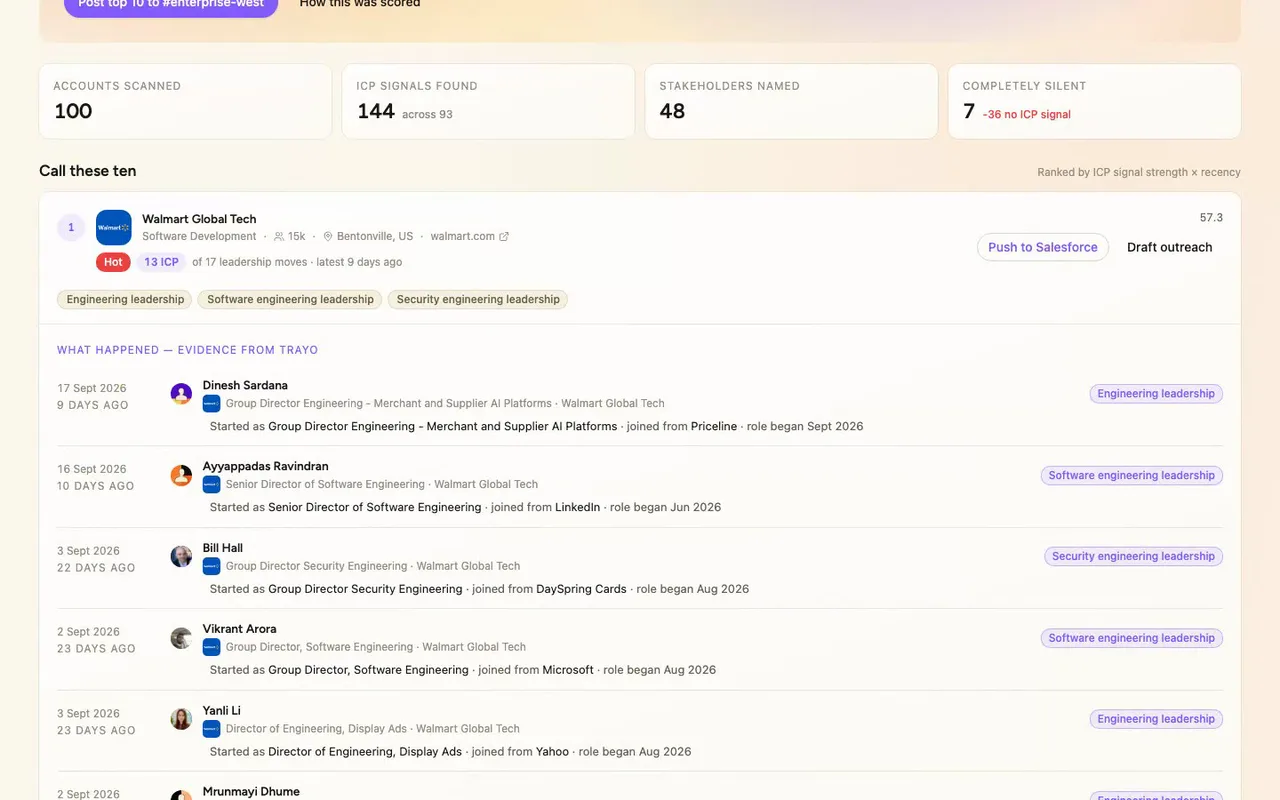This screenshot has height=800, width=1280.
Task: Click Yanli Li's profile avatar
Action: [181, 719]
